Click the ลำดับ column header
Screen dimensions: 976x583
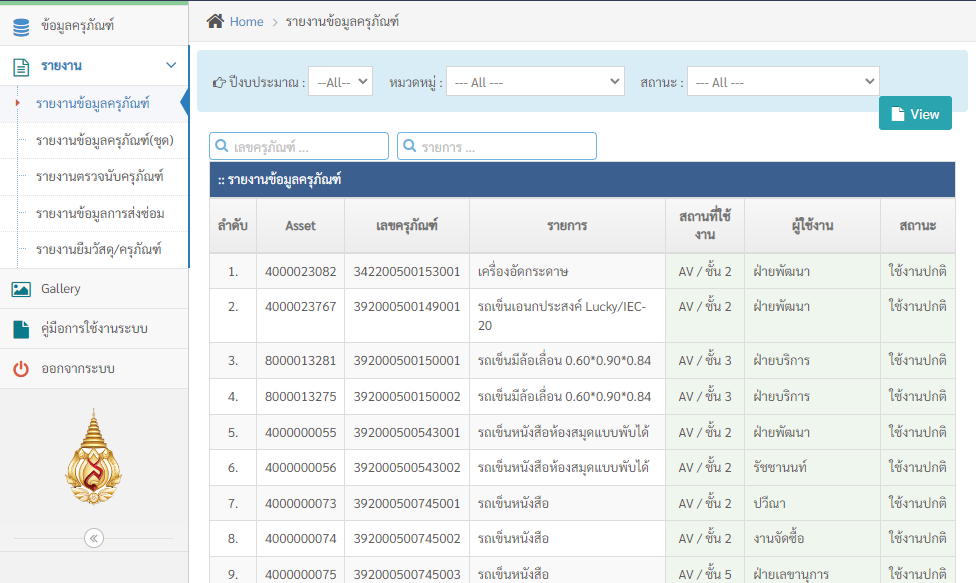coord(233,225)
